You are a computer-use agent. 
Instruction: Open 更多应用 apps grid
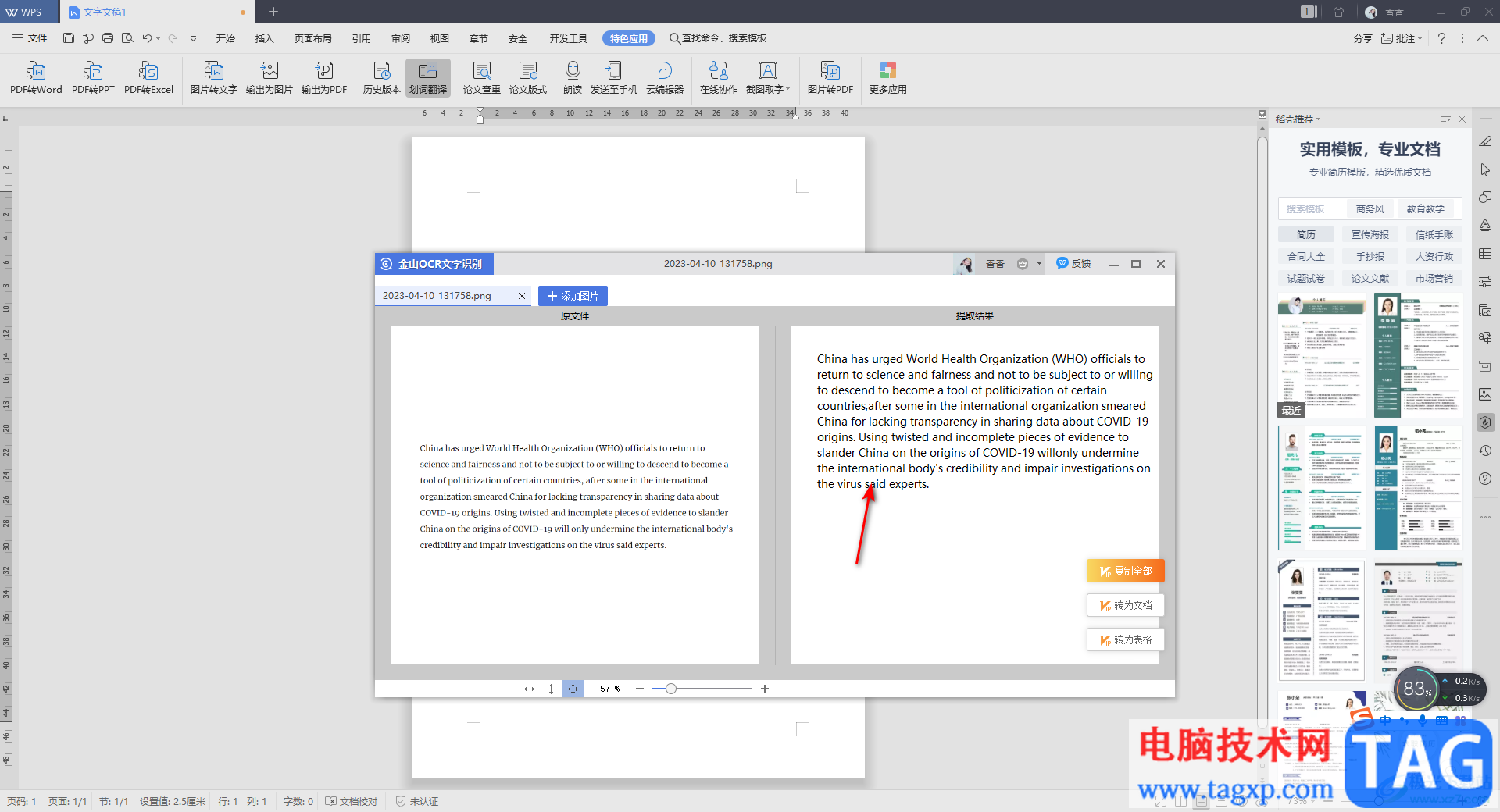[x=888, y=78]
